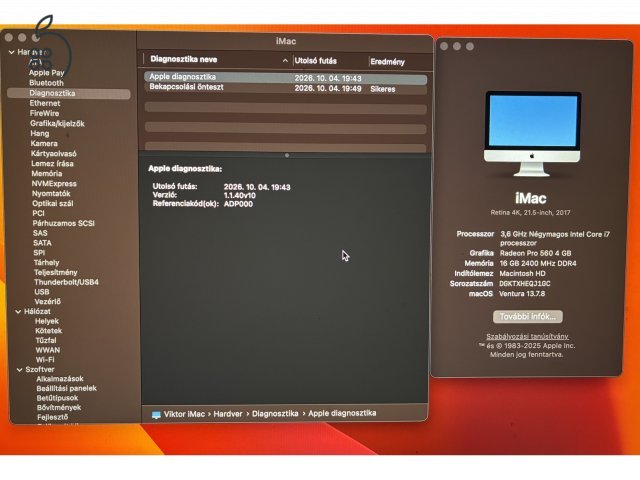The height and width of the screenshot is (480, 640).
Task: Collapse the Hardver tree section
Action: [11, 52]
